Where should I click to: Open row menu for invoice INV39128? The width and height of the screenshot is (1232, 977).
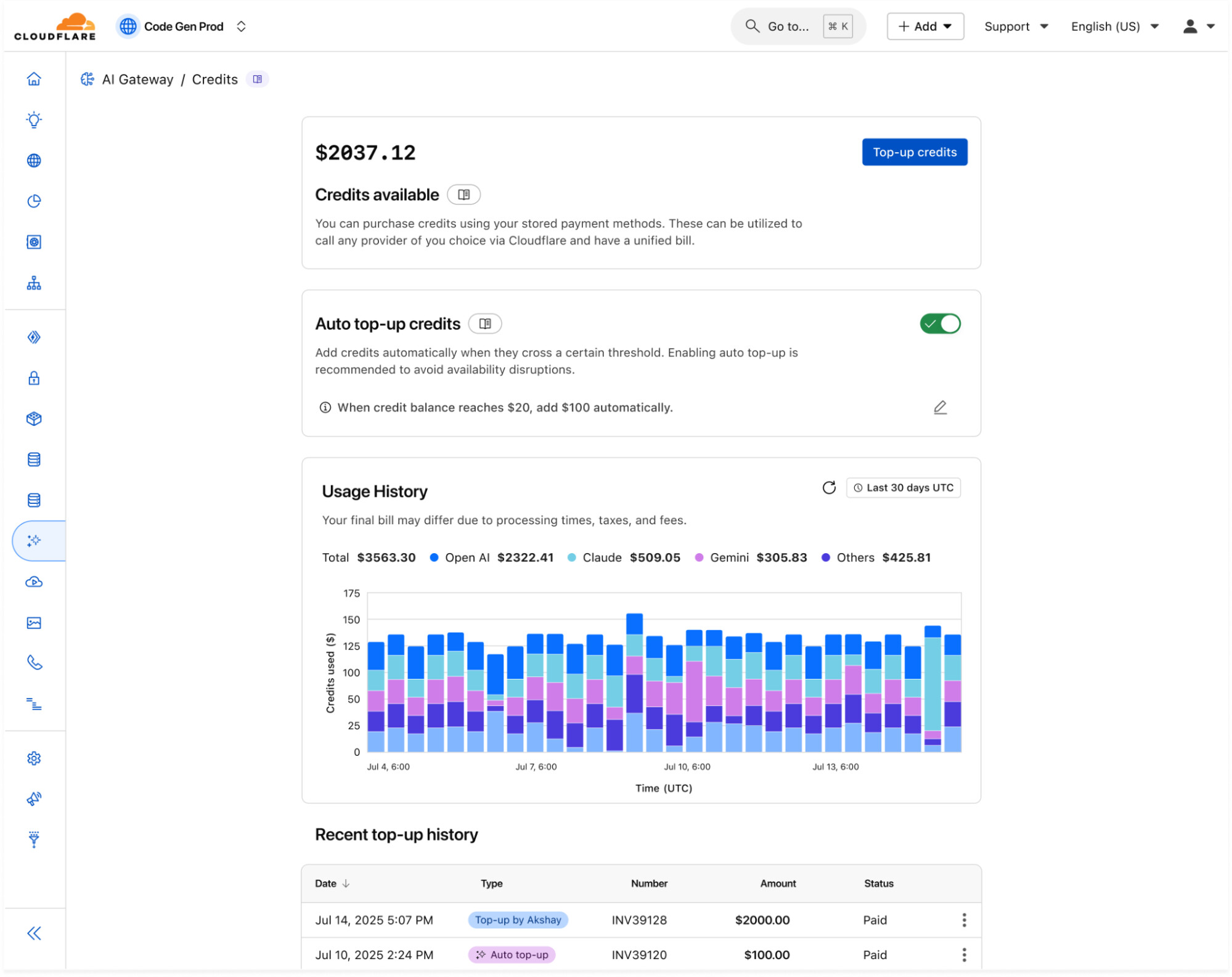coord(964,920)
